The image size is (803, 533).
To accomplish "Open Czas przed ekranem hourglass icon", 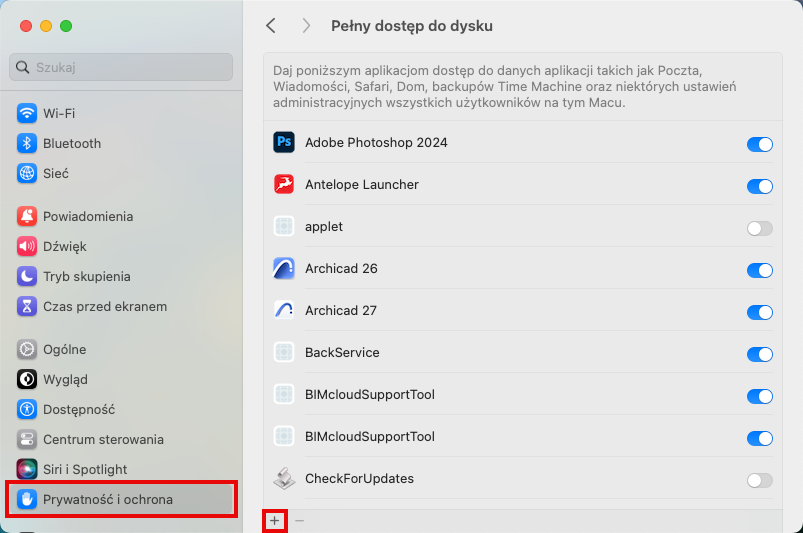I will [x=27, y=307].
